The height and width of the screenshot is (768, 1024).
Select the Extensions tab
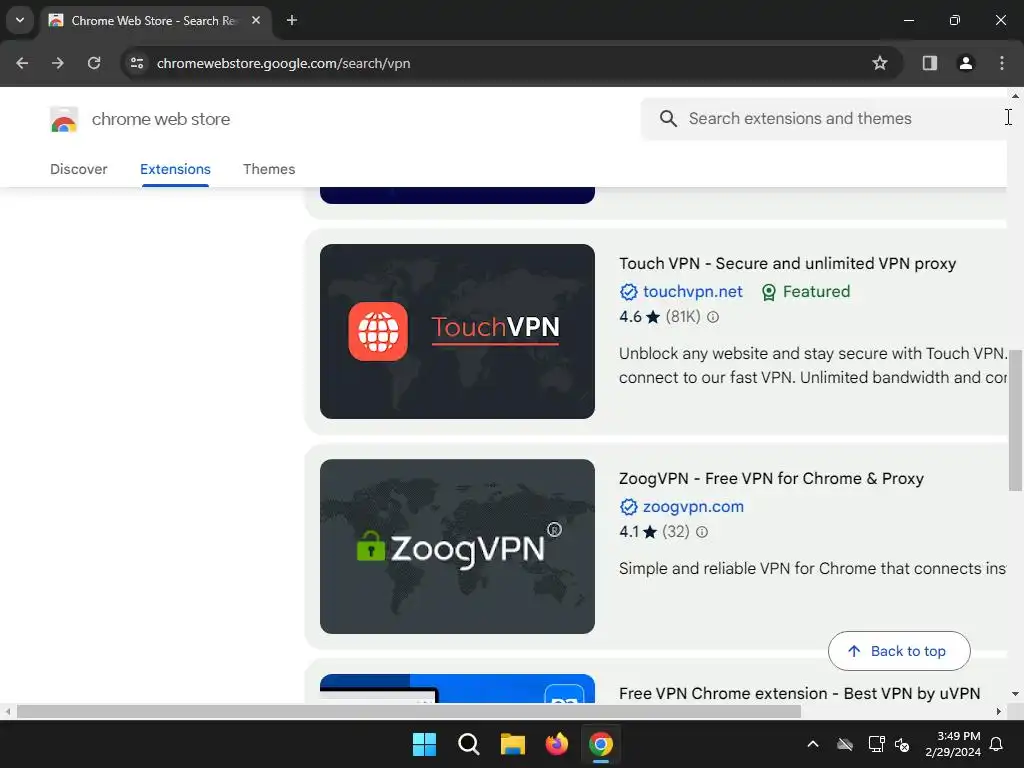(x=175, y=169)
